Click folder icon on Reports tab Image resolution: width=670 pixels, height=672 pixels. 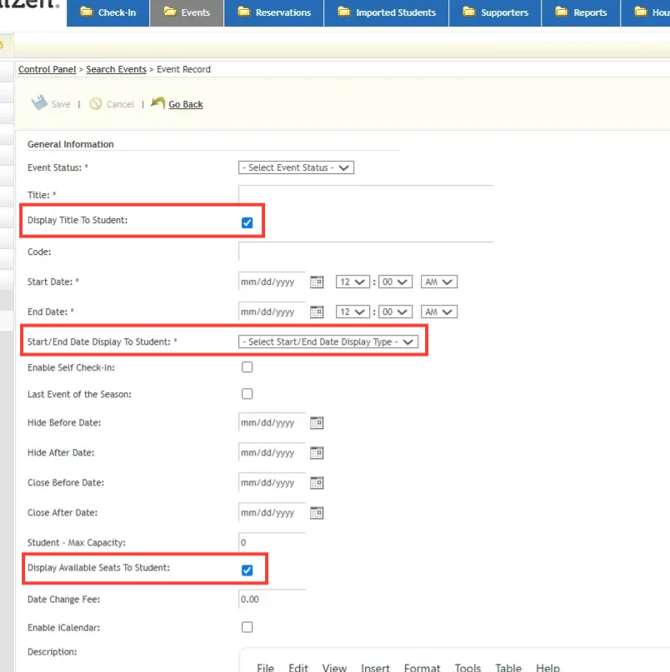pos(561,12)
